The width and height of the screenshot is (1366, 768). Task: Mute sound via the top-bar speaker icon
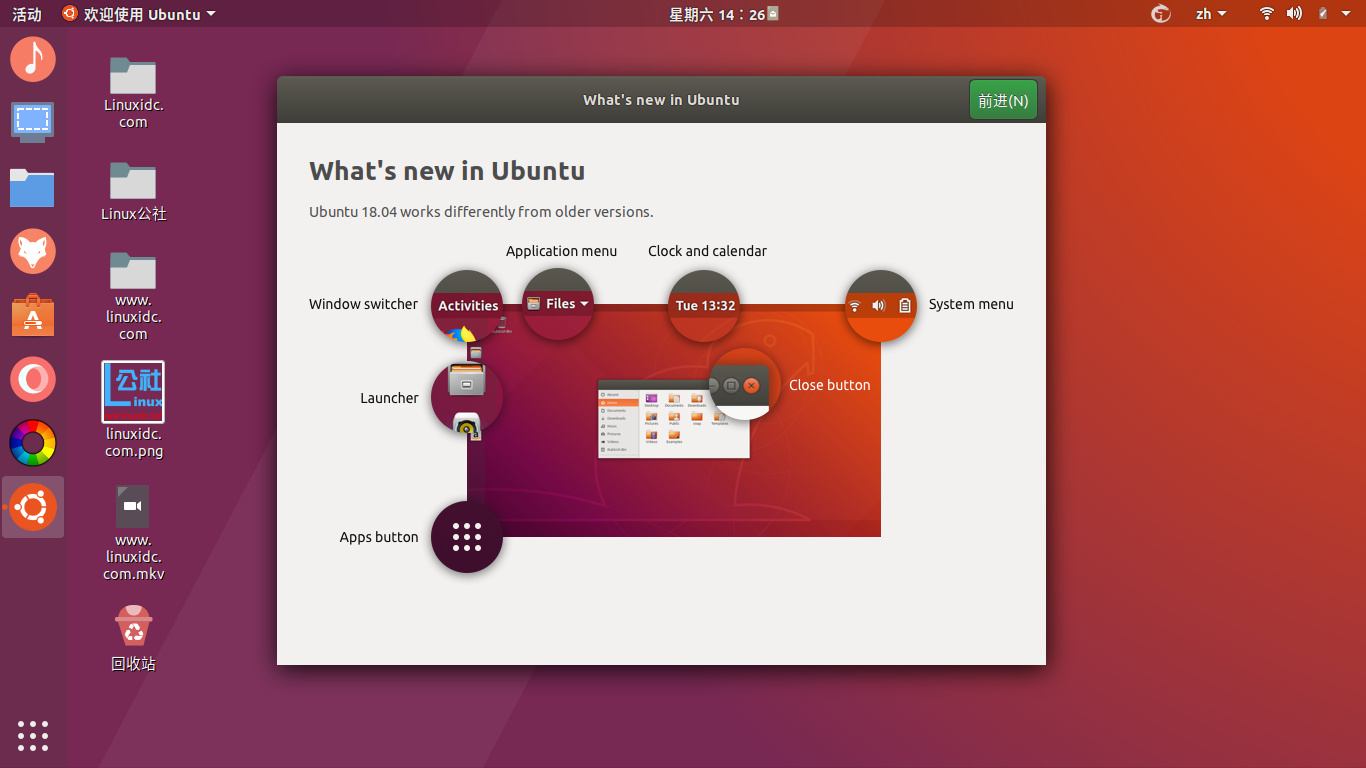[x=1294, y=14]
